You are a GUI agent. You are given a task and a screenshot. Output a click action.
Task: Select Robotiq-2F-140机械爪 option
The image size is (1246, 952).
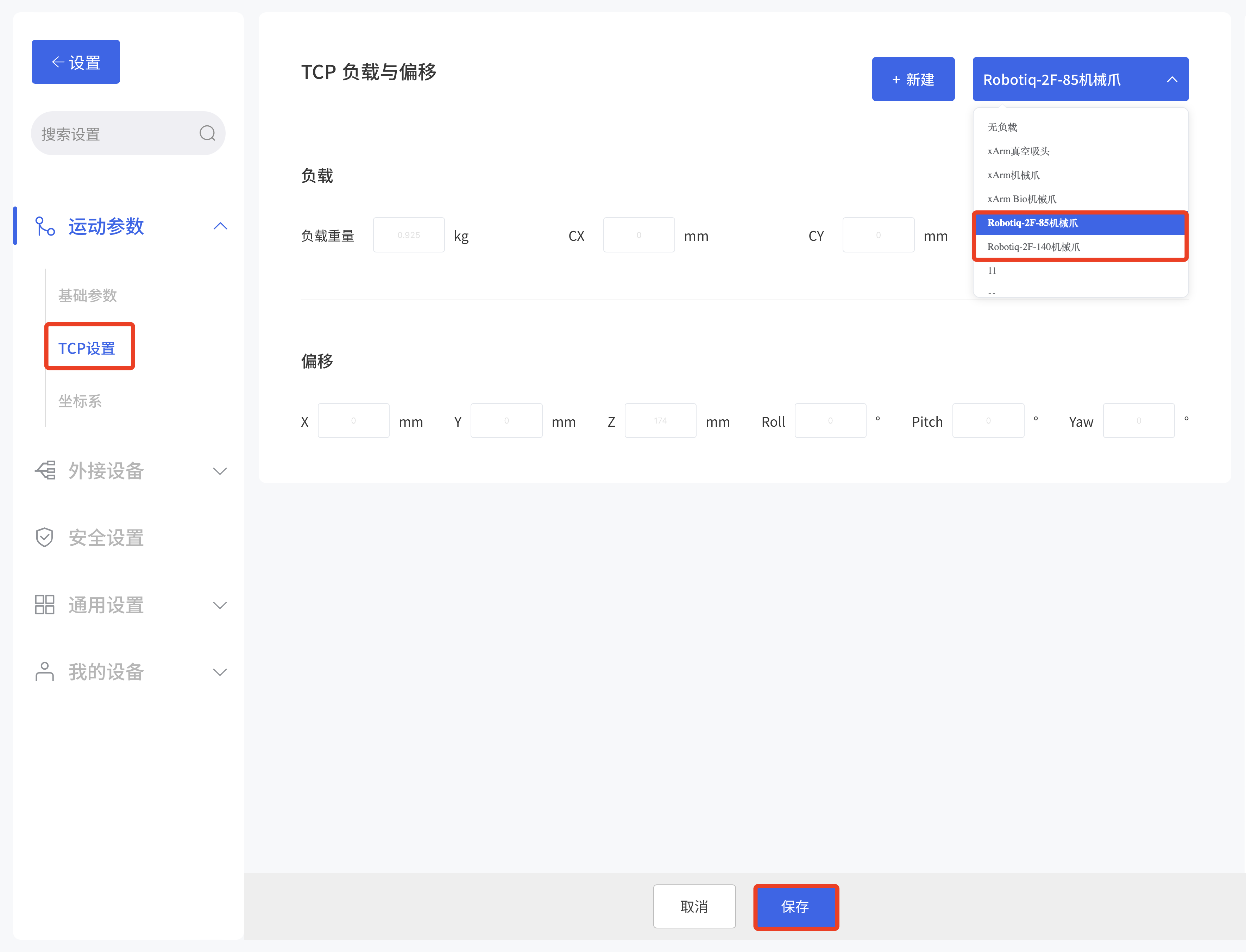(1080, 246)
